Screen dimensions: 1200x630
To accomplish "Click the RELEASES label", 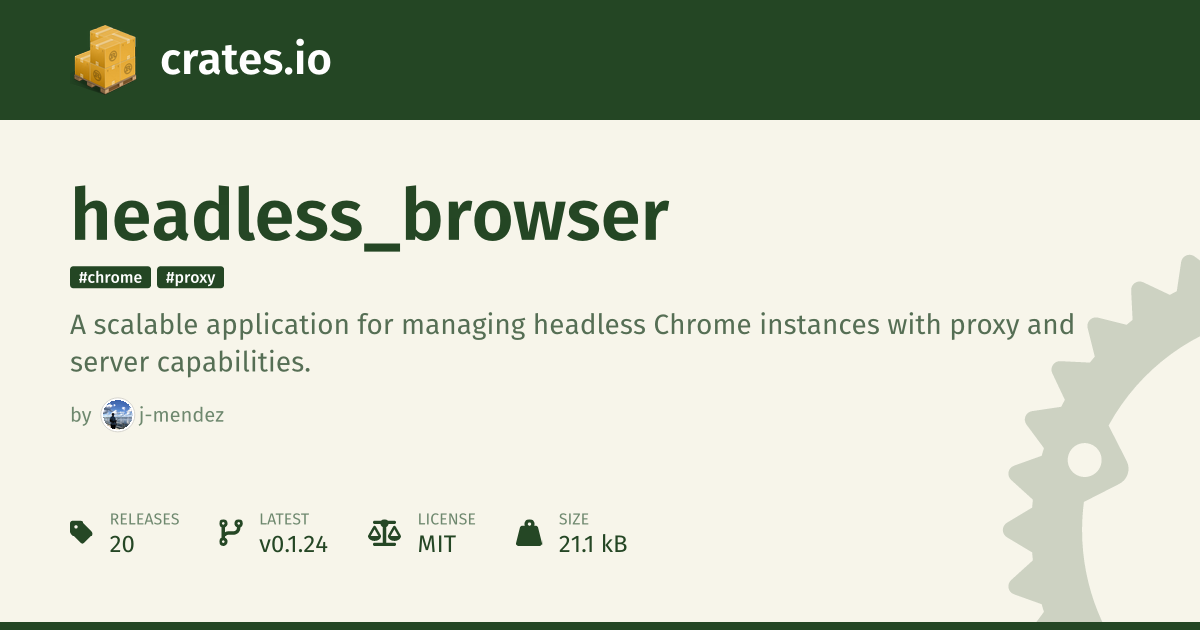I will 144,519.
